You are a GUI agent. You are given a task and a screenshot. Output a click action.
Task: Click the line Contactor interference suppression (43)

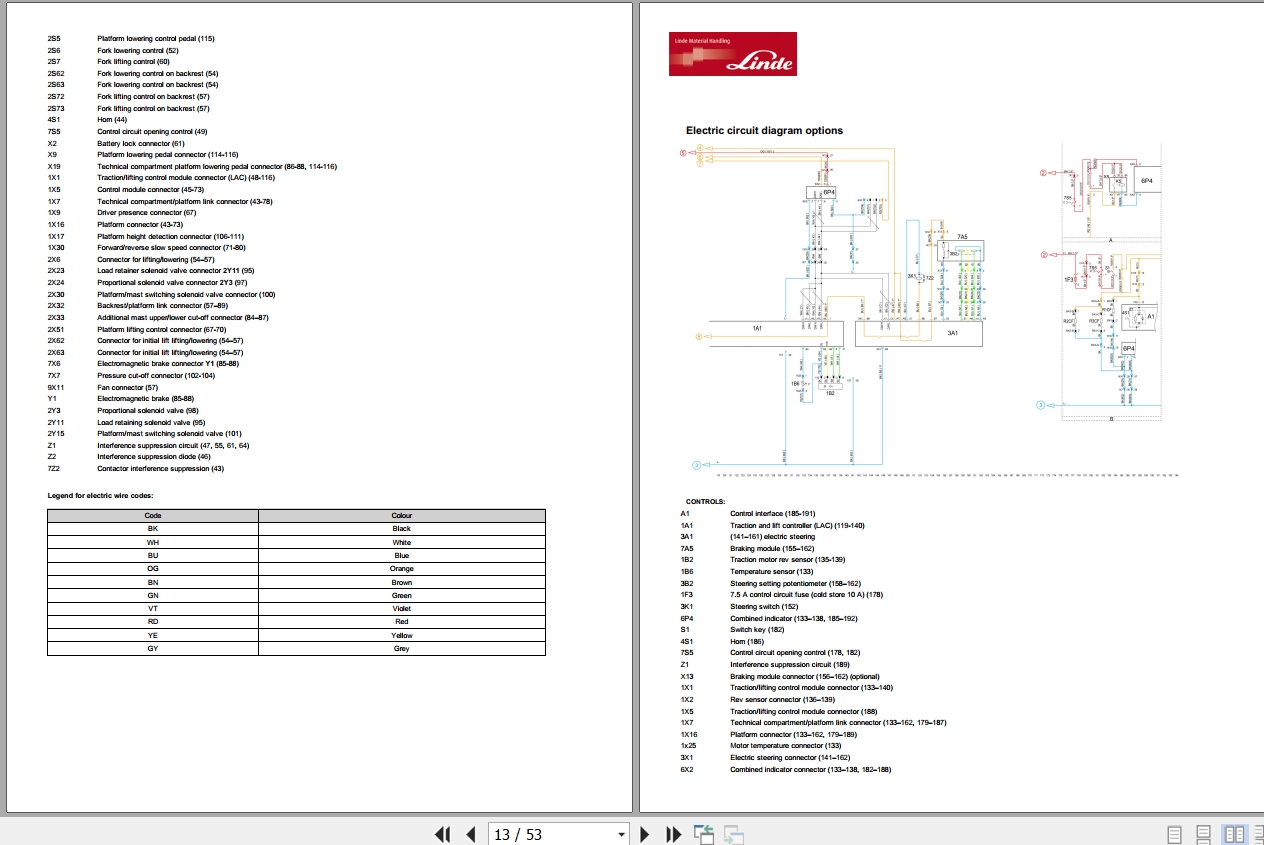pos(160,468)
